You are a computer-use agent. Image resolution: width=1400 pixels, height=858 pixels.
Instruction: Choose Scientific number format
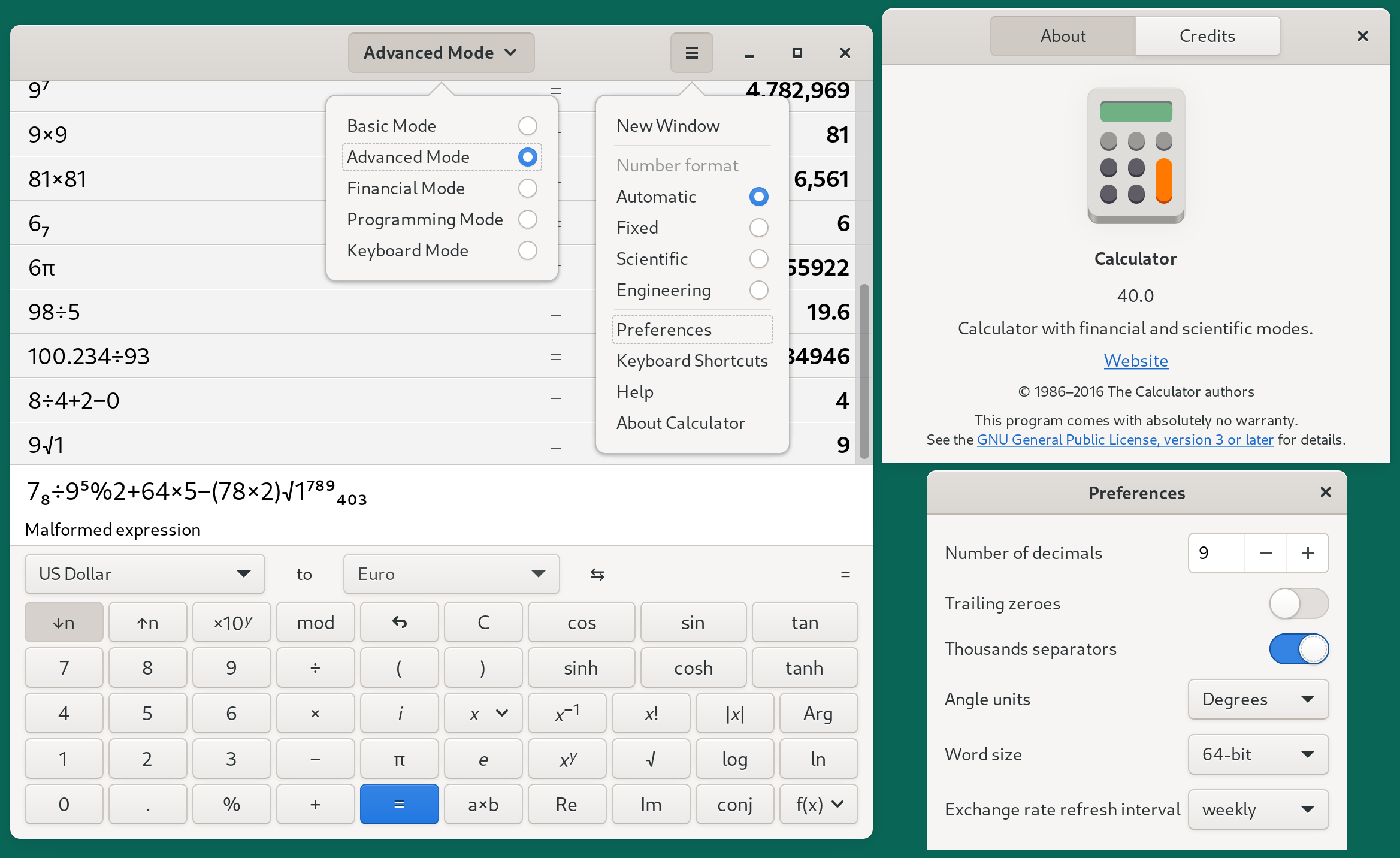[x=692, y=259]
